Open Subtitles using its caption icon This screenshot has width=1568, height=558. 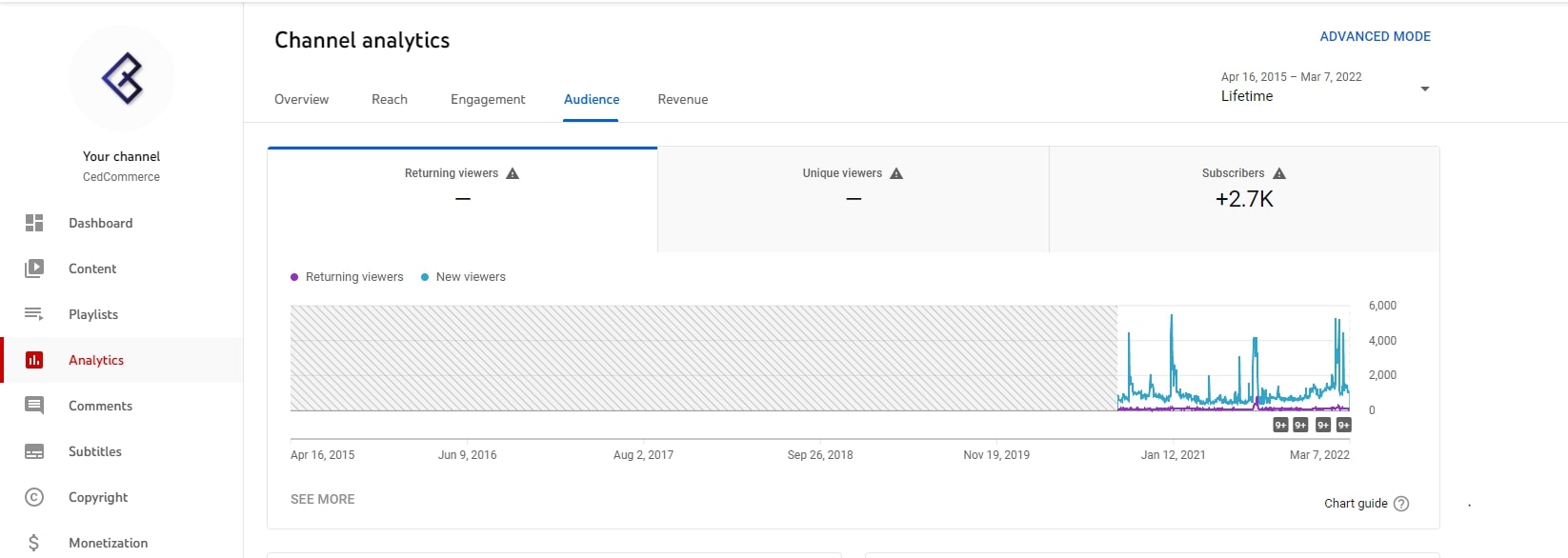(x=34, y=451)
